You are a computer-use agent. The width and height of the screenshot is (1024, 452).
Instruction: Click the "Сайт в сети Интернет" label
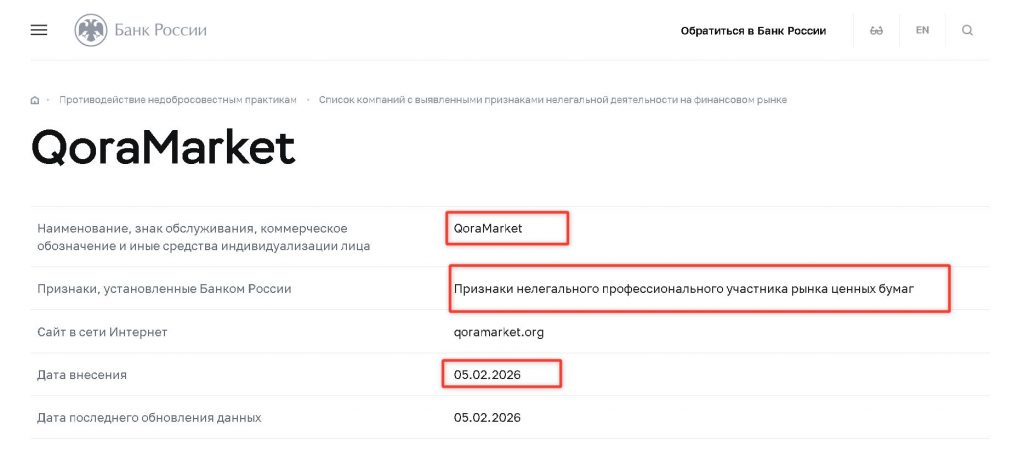coord(102,332)
